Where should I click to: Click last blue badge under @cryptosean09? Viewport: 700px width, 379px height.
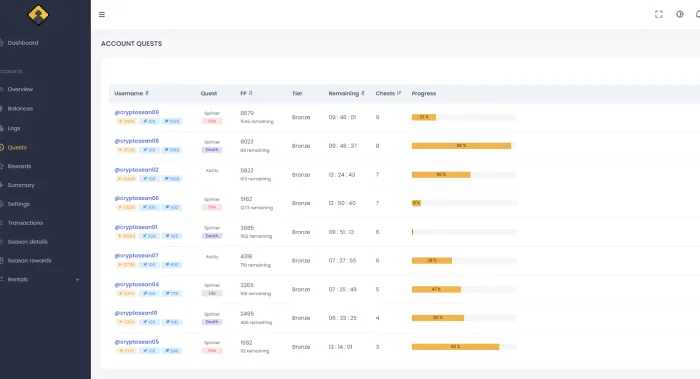pos(172,121)
